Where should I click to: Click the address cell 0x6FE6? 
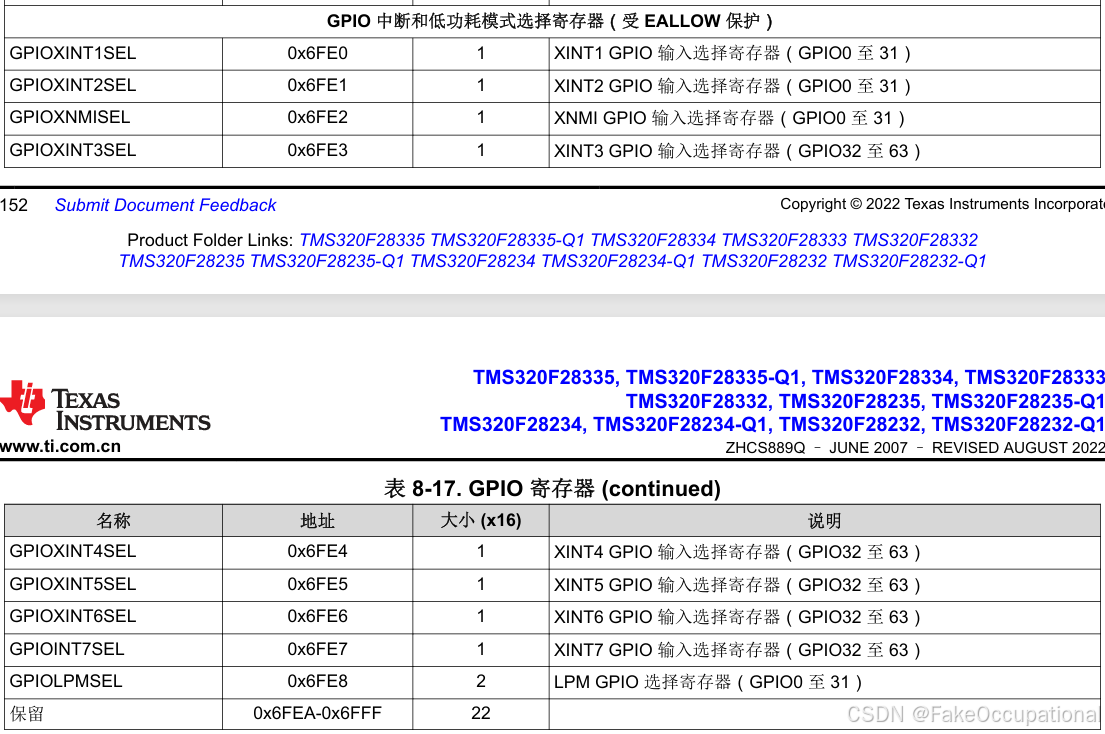tap(317, 617)
